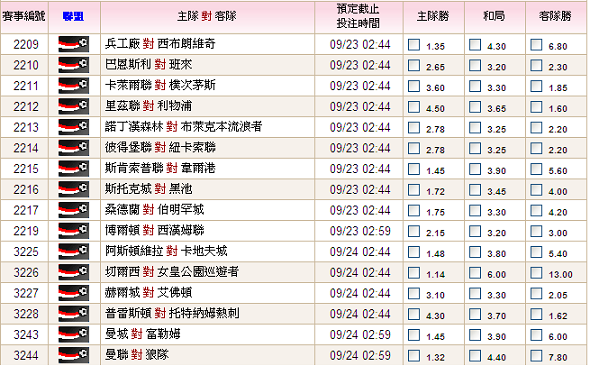
Task: Select home win 2.15 checkbox for match 2219
Action: (414, 231)
